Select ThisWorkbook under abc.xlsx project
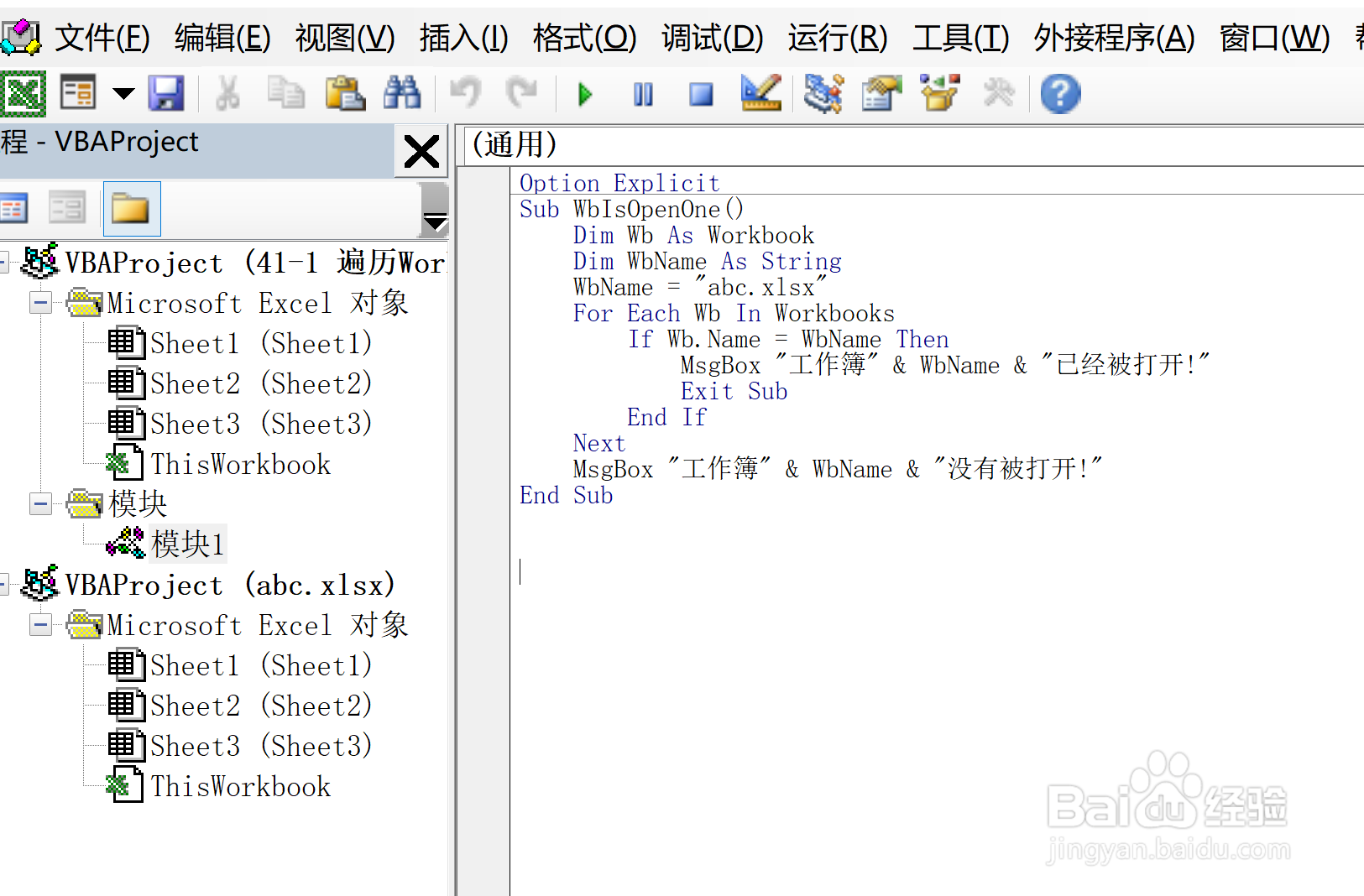The width and height of the screenshot is (1364, 896). 240,786
